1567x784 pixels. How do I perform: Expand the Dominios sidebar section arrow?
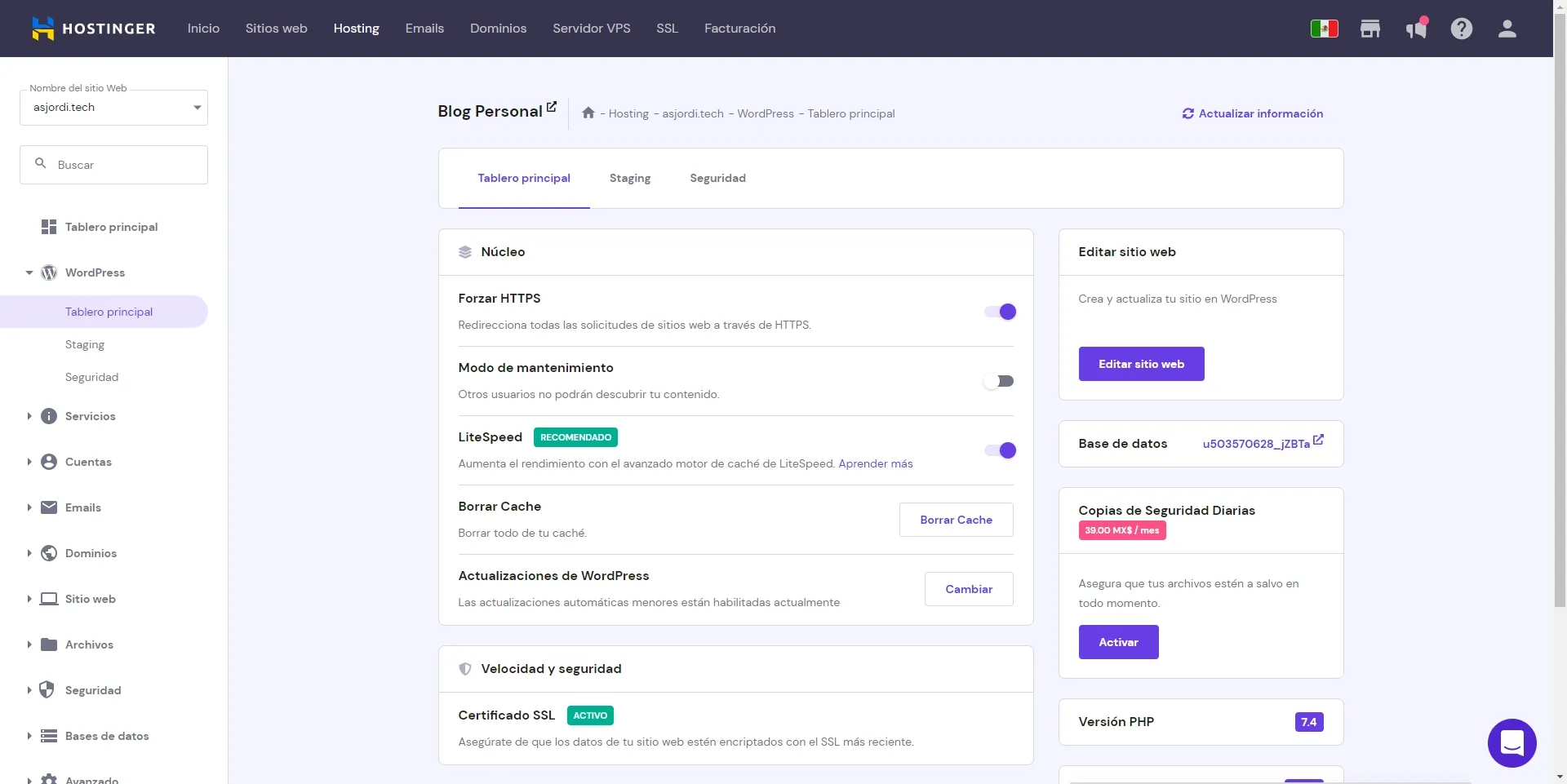coord(29,553)
